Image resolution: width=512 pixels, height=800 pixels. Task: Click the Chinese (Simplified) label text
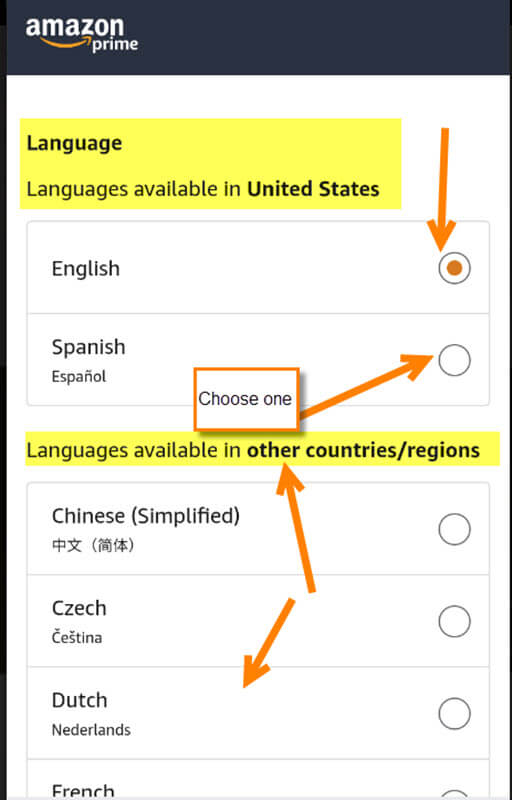coord(145,516)
